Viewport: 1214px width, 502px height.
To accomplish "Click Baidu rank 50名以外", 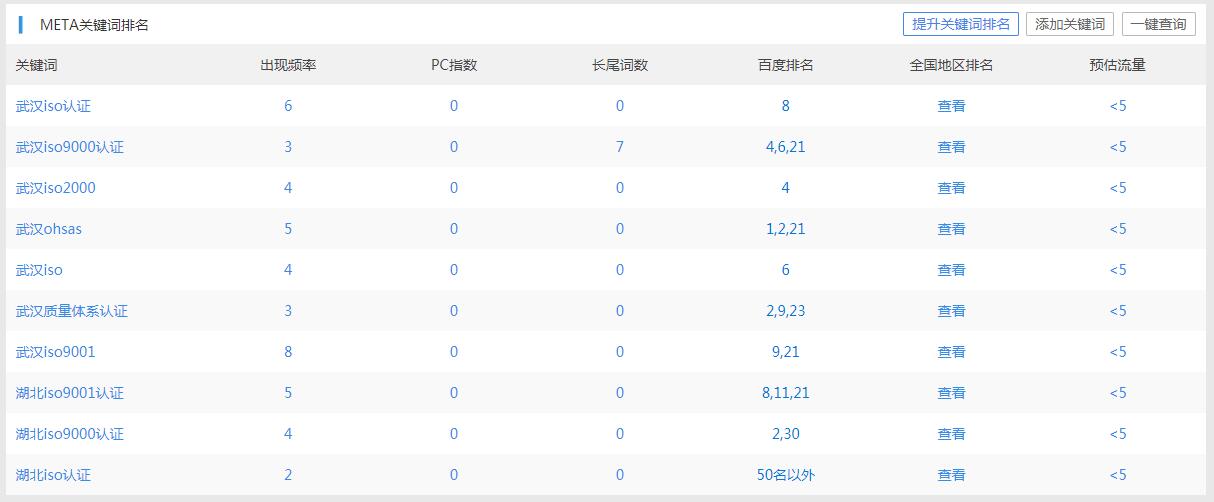I will (x=786, y=475).
